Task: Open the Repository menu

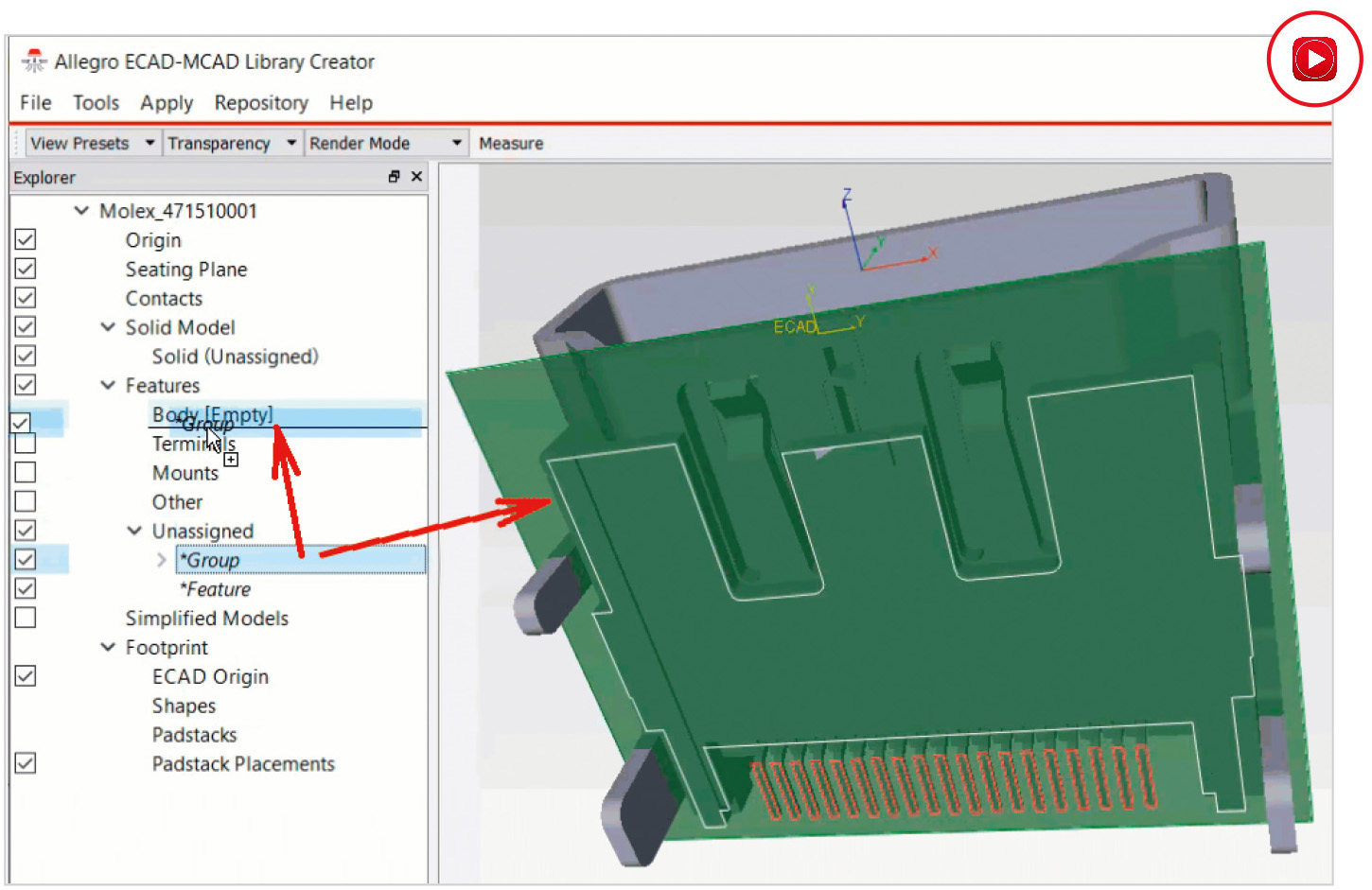Action: pos(261,102)
